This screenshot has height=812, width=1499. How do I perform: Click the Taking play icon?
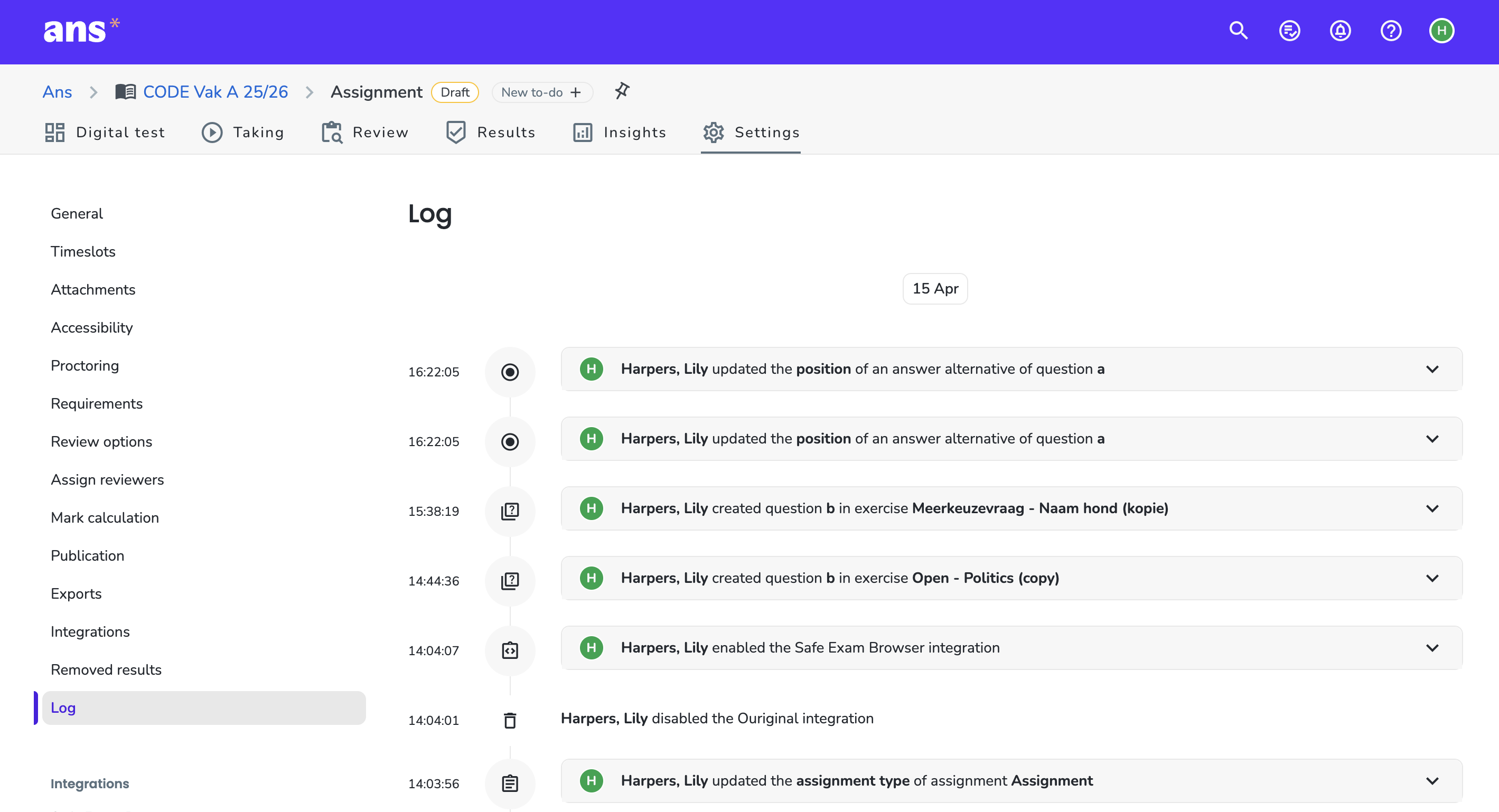pyautogui.click(x=212, y=133)
